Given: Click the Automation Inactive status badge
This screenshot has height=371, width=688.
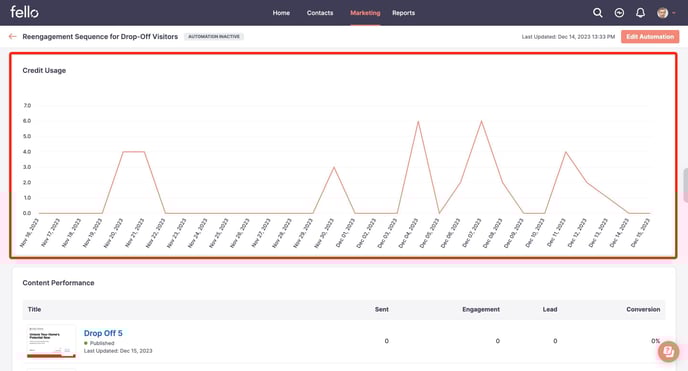Looking at the screenshot, I should pos(214,36).
